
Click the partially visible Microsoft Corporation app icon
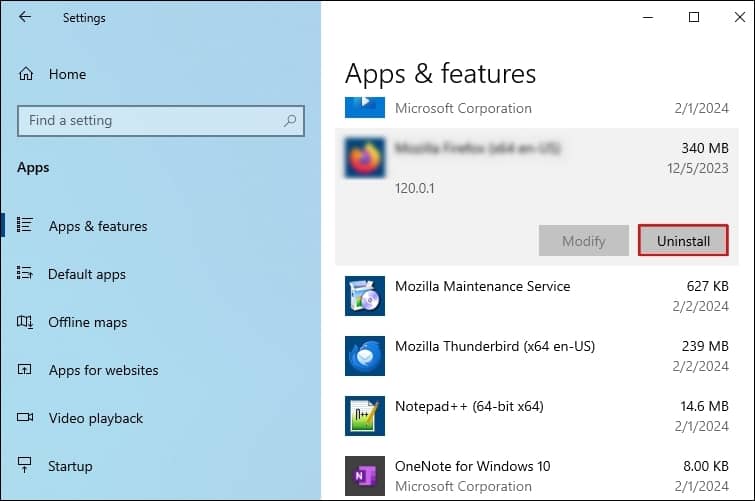point(365,107)
